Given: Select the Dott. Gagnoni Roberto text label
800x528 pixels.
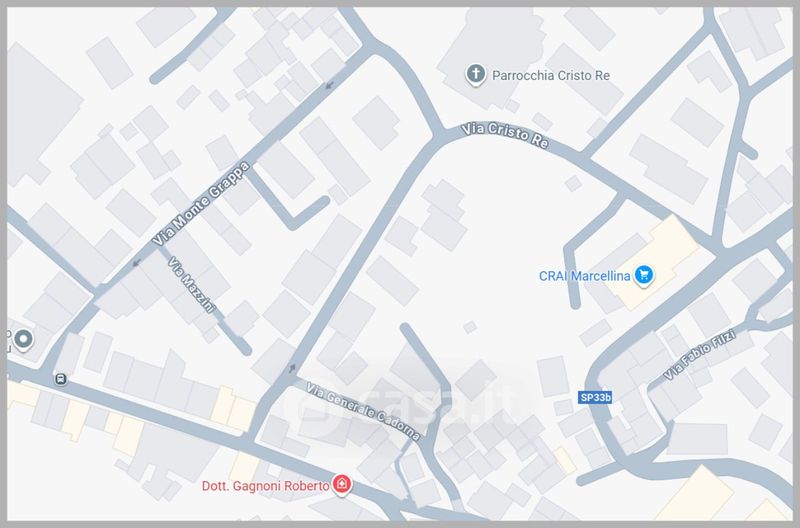Looking at the screenshot, I should point(265,486).
